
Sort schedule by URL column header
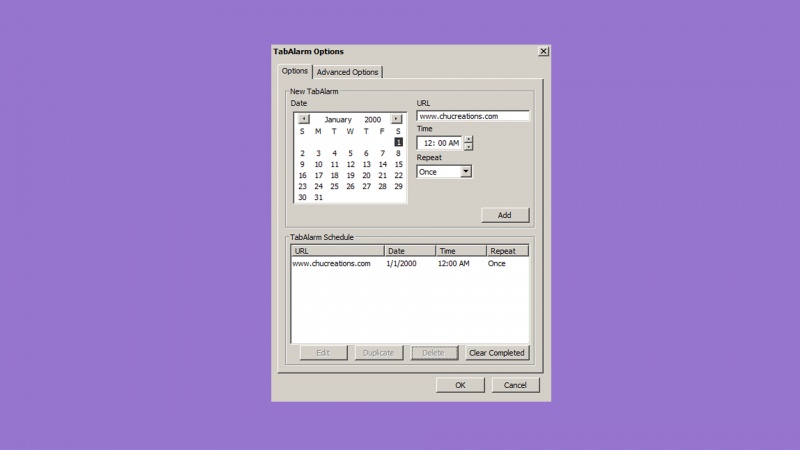click(338, 251)
